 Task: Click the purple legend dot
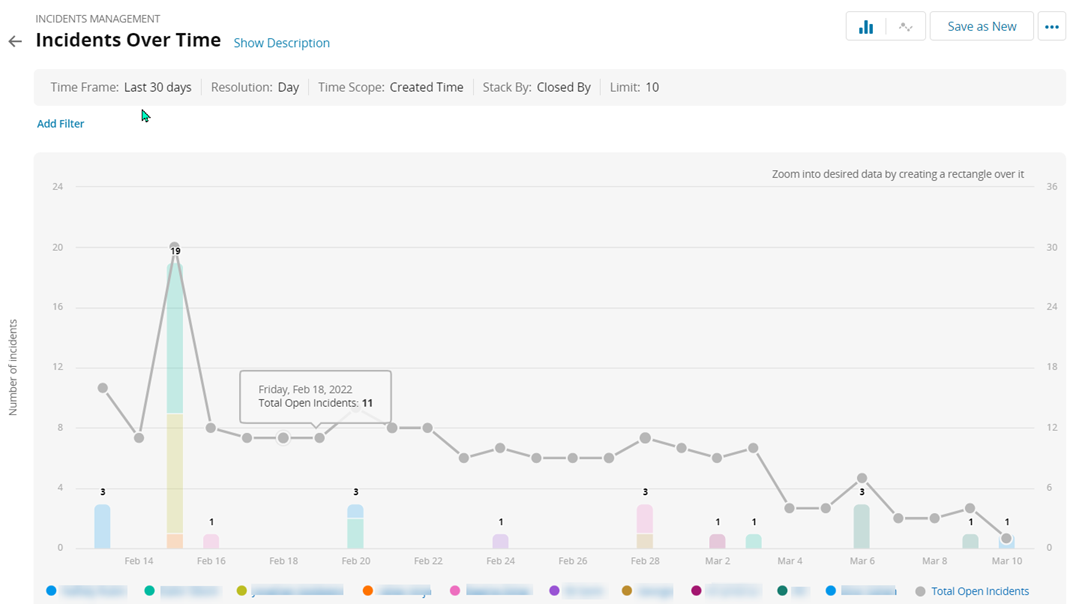(554, 591)
